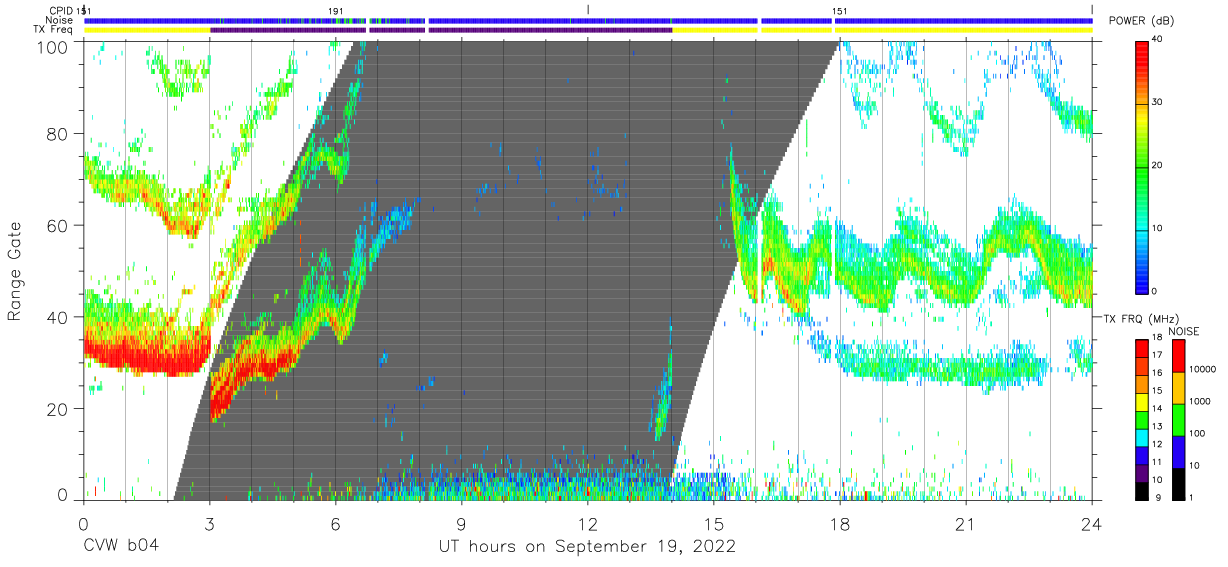1228x567 pixels.
Task: Click the 1000 label in NOISE legend
Action: pos(1200,402)
